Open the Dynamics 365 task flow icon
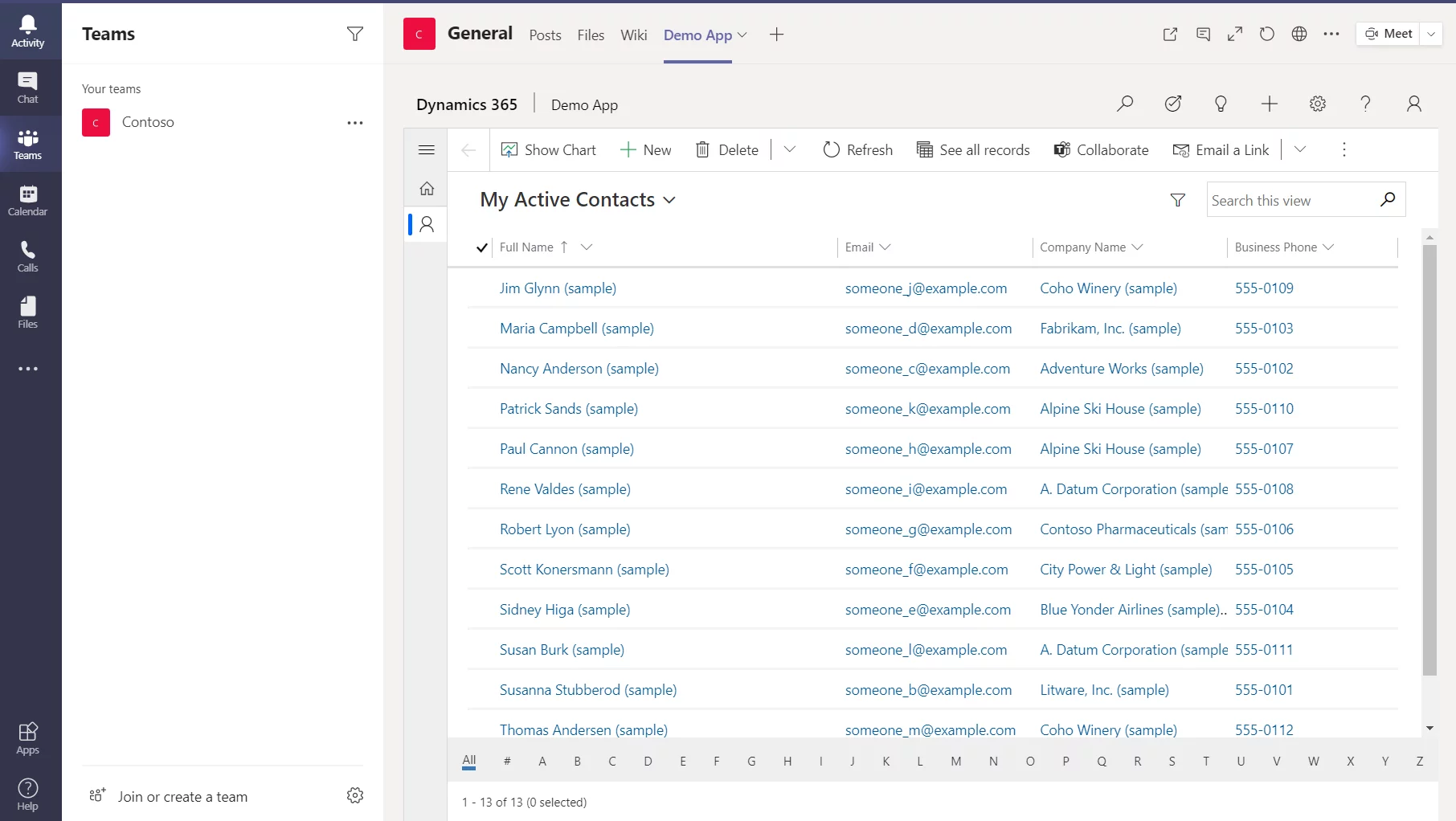 [1173, 104]
